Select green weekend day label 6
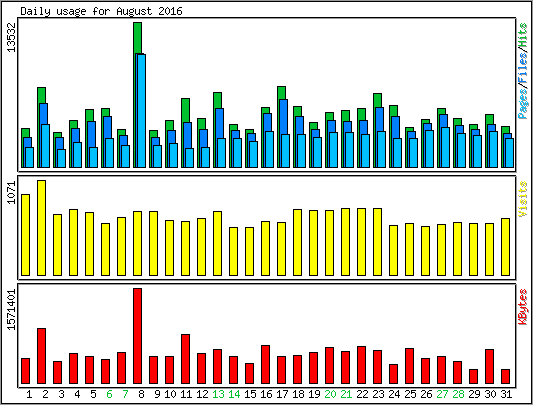Viewport: 533px width, 405px height. pyautogui.click(x=109, y=394)
